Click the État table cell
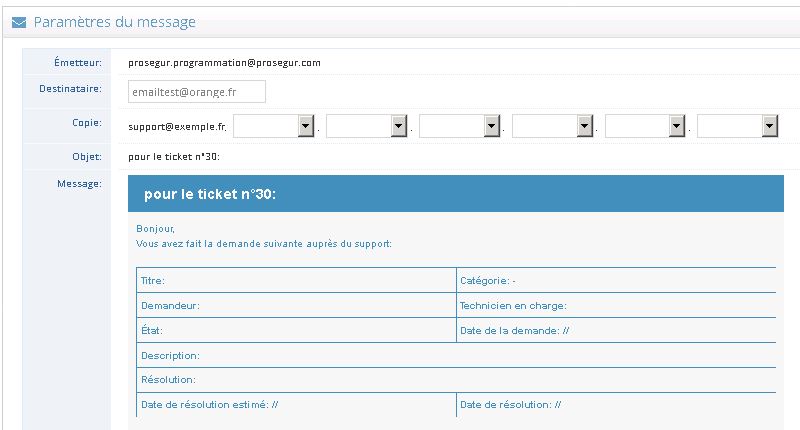 296,331
